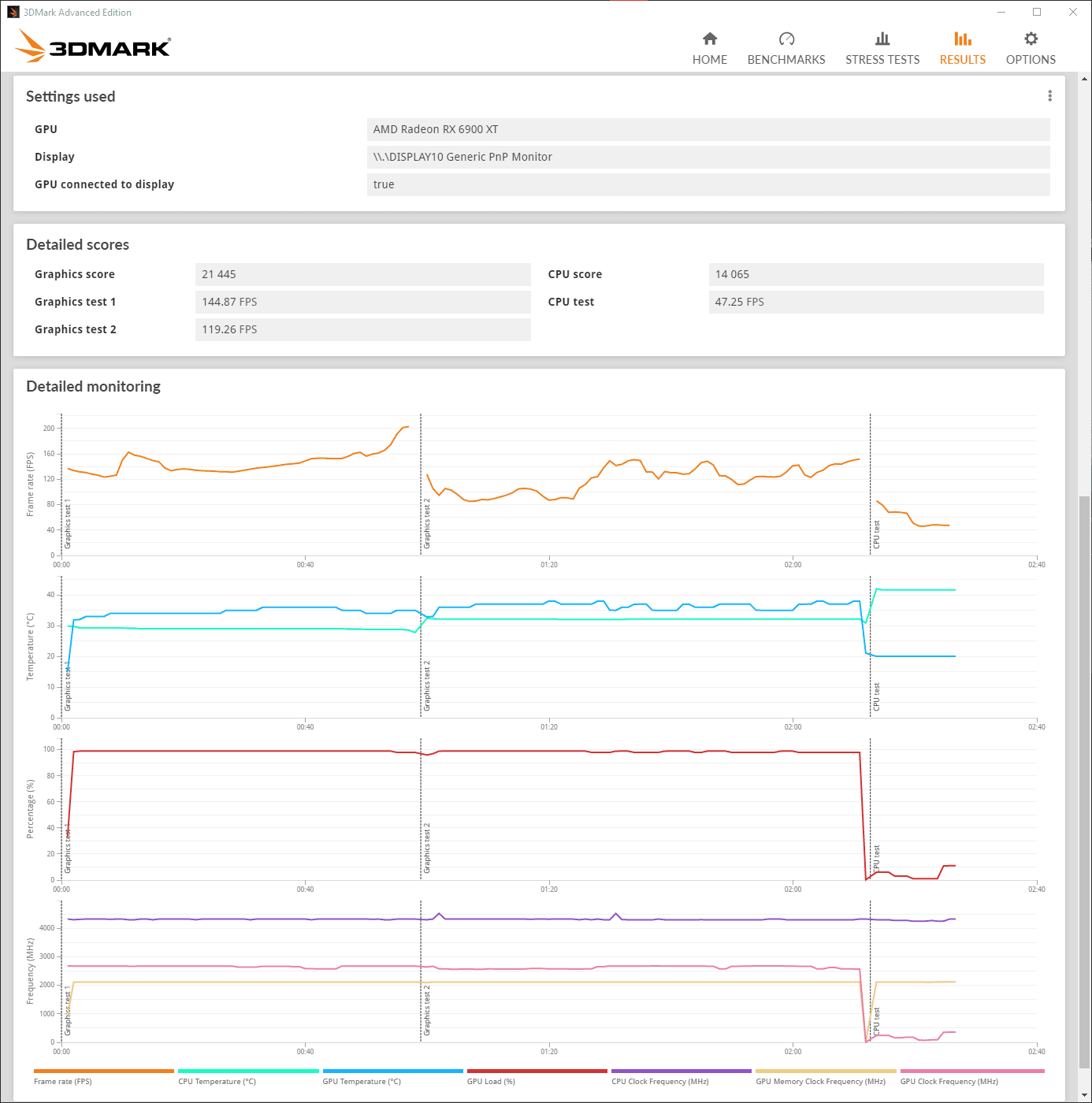Image resolution: width=1092 pixels, height=1103 pixels.
Task: Toggle the GPU Temperature (°C) legend swatch
Action: (392, 1071)
